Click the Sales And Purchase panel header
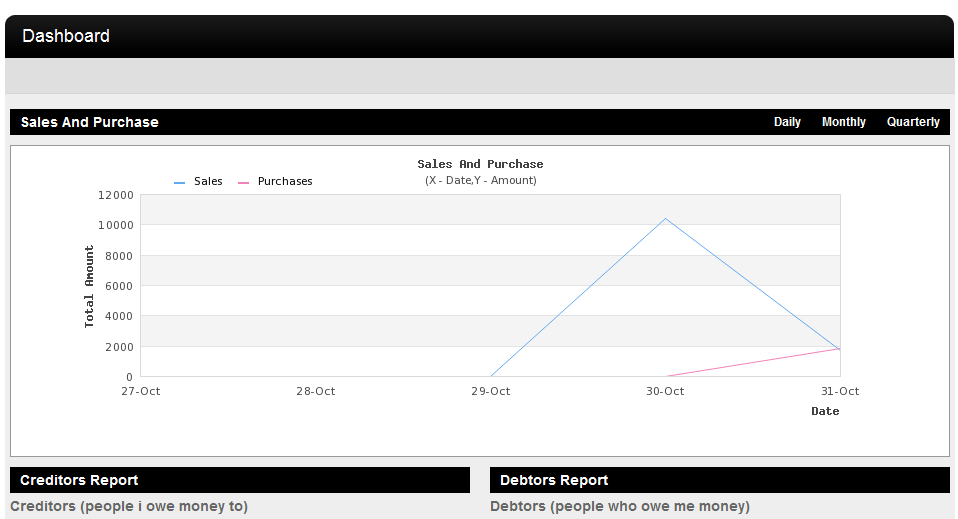The width and height of the screenshot is (958, 519). (x=90, y=122)
